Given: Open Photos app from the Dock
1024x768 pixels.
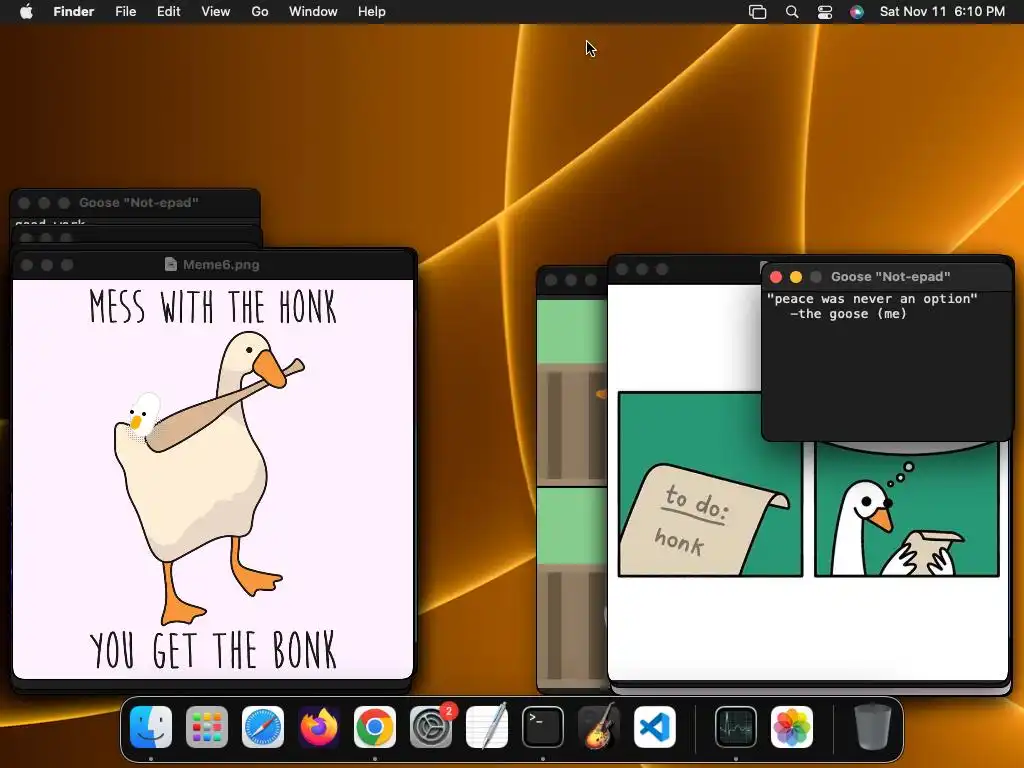Looking at the screenshot, I should point(792,727).
